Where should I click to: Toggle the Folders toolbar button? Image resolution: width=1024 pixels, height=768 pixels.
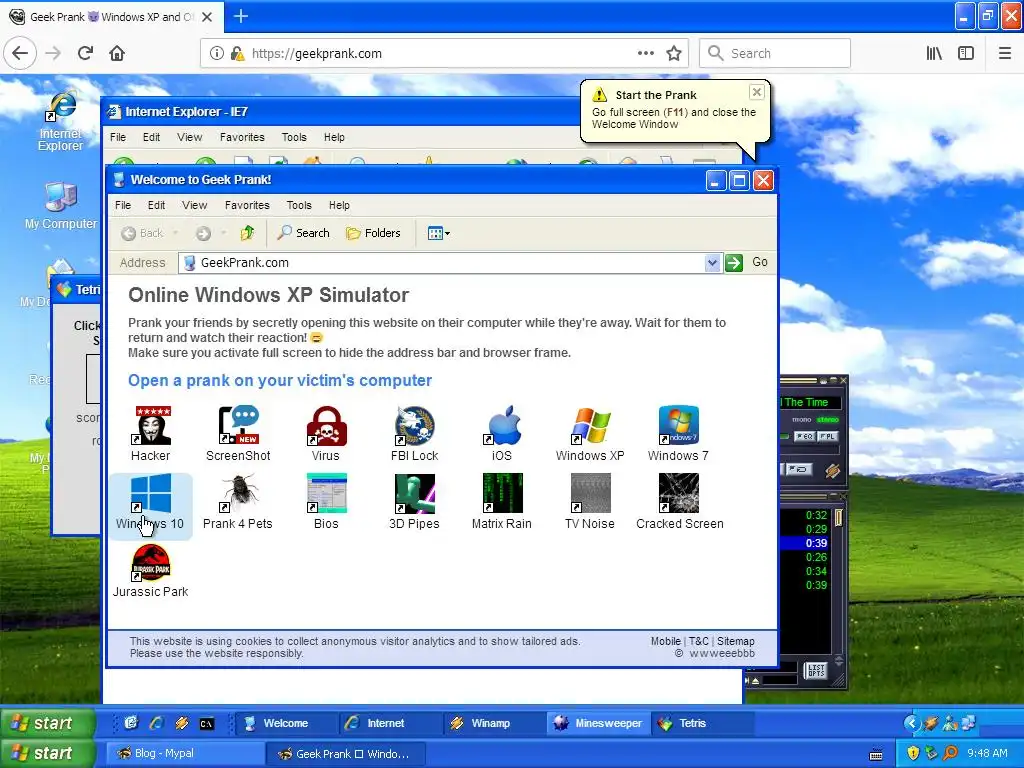pos(374,233)
